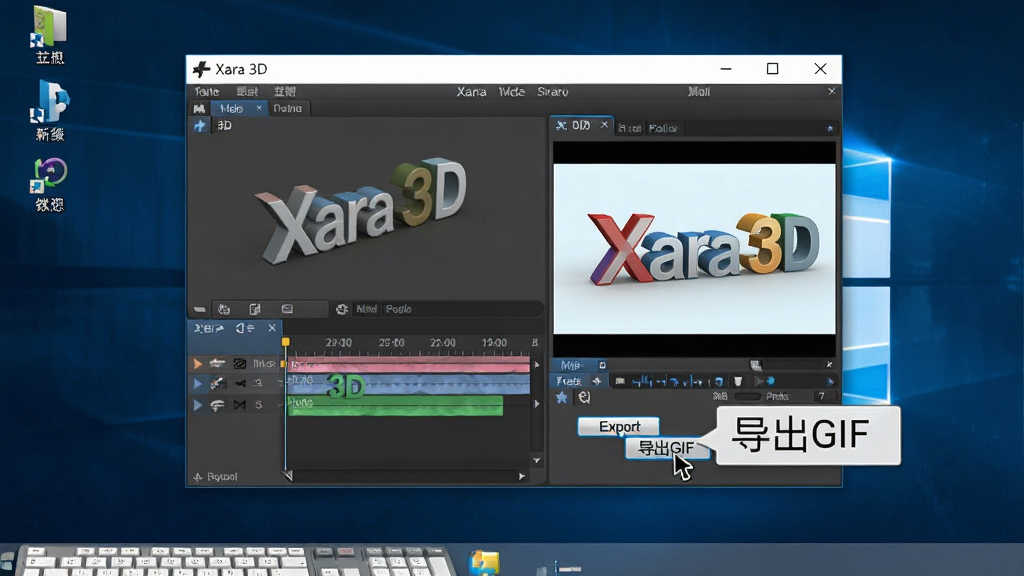The image size is (1024, 576).
Task: Click the first grey icon in the export toolbar
Action: pos(620,381)
